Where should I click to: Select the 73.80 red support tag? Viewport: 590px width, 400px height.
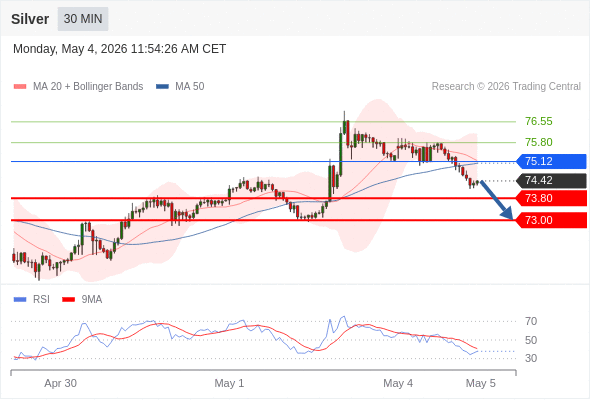tap(551, 198)
